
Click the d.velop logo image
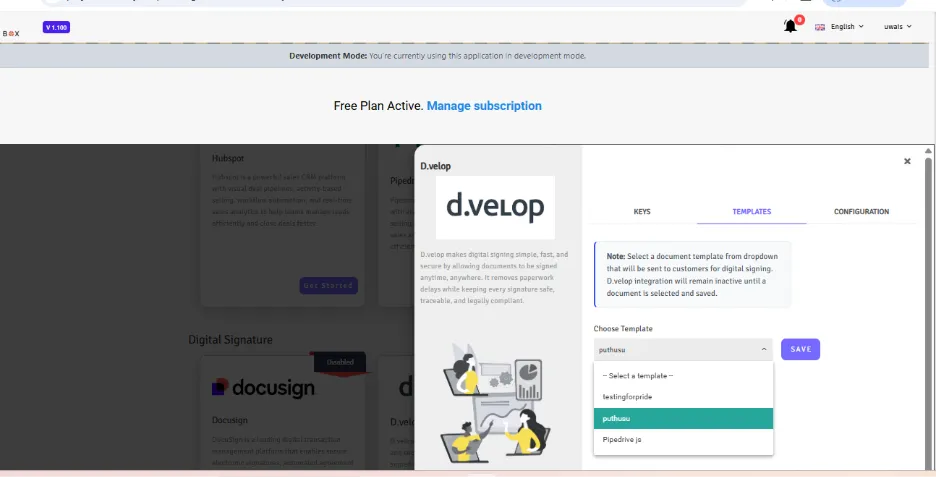(x=495, y=207)
